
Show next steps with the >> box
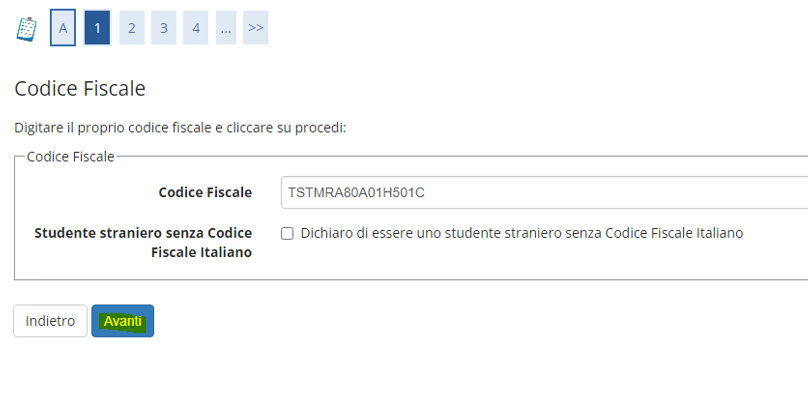pos(256,28)
